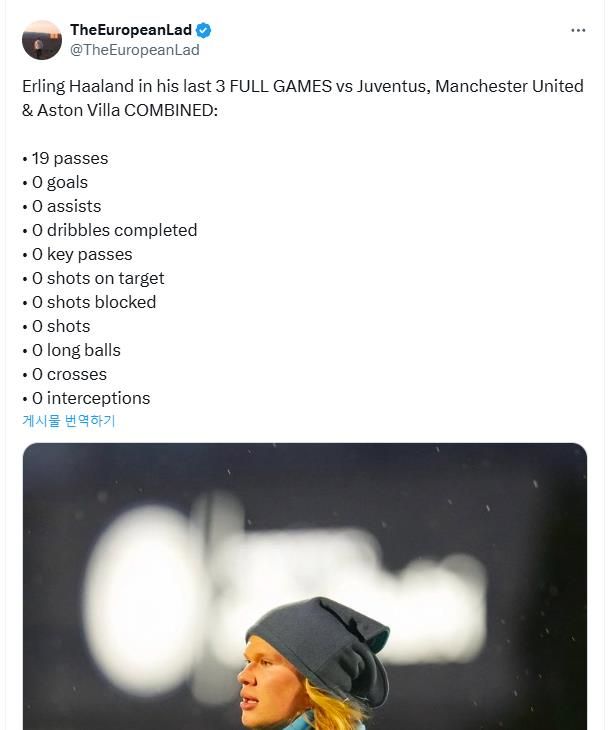Click the "0 goals" bullet line
The image size is (608, 730).
55,182
